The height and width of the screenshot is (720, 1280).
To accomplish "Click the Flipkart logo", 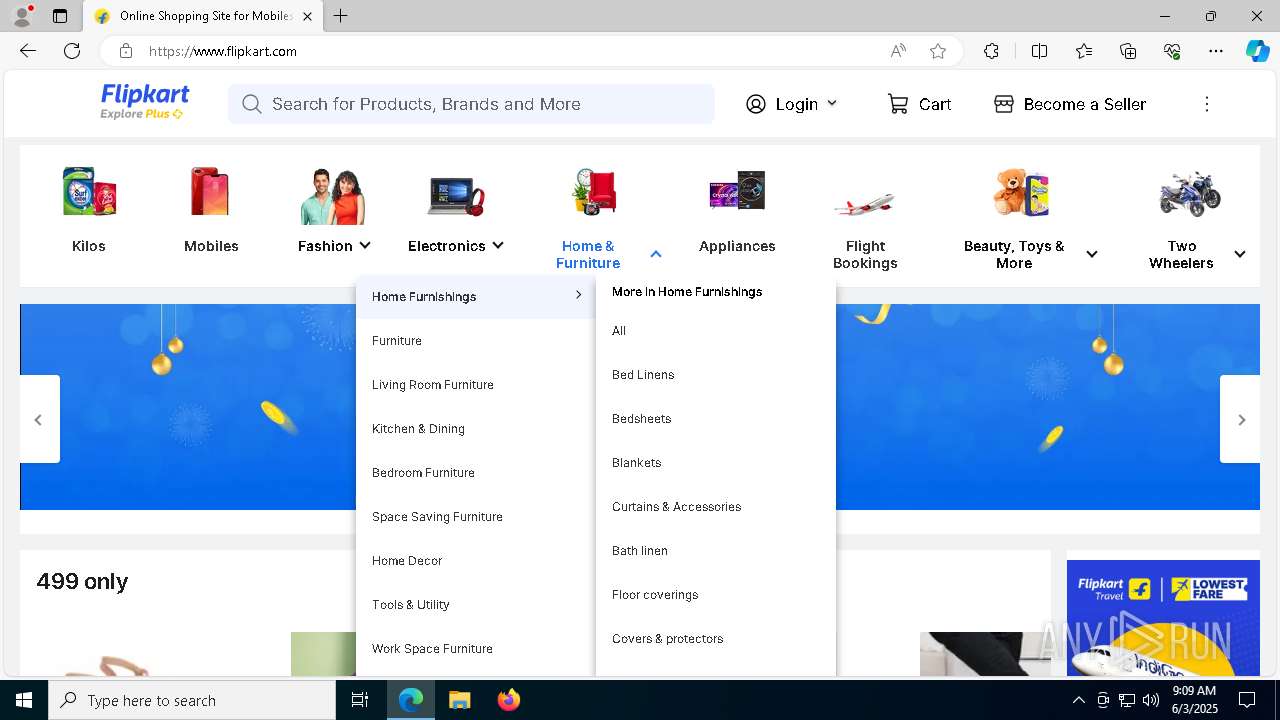I will pyautogui.click(x=144, y=102).
